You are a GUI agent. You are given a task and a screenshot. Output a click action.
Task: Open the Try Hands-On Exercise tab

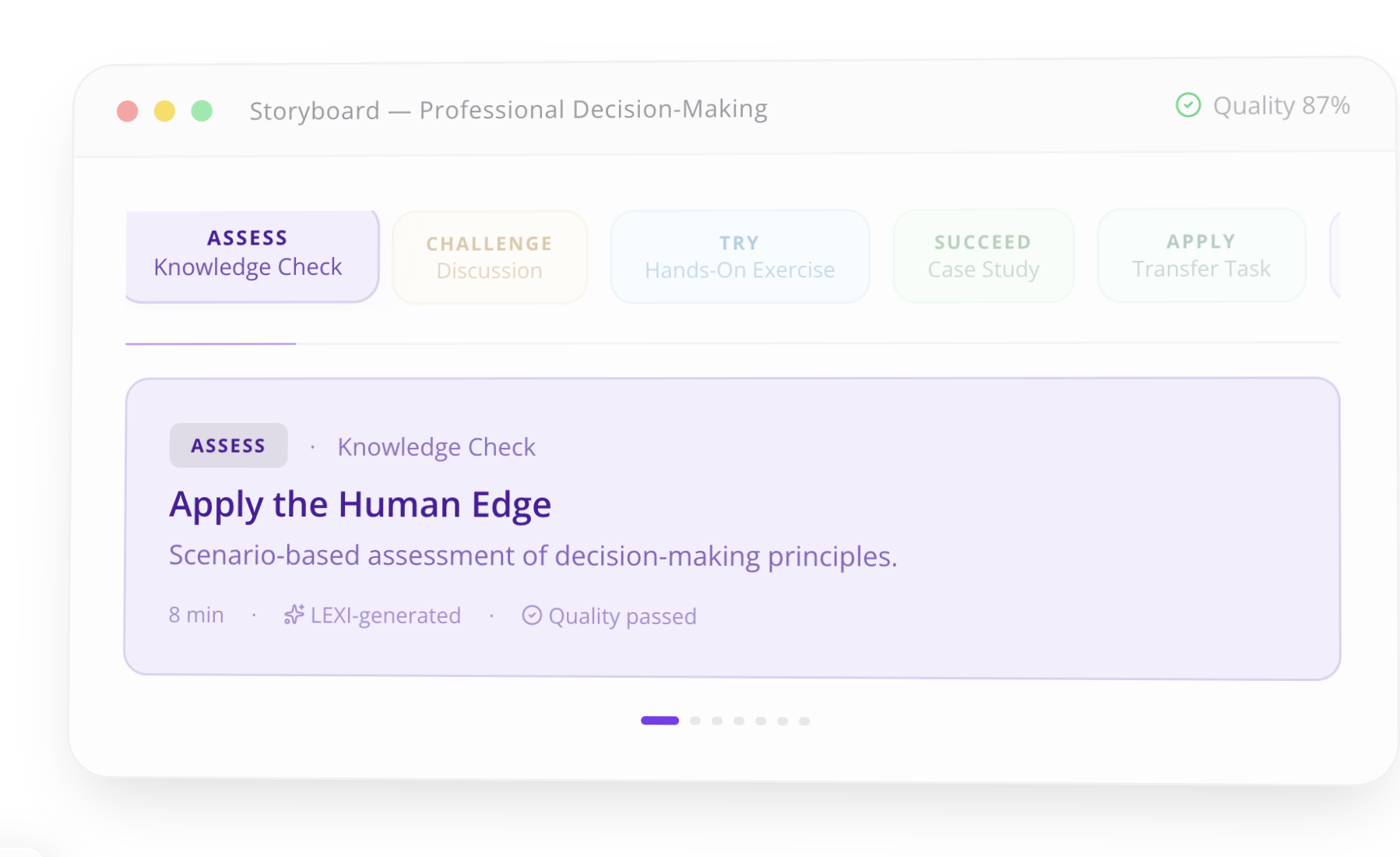pos(740,257)
